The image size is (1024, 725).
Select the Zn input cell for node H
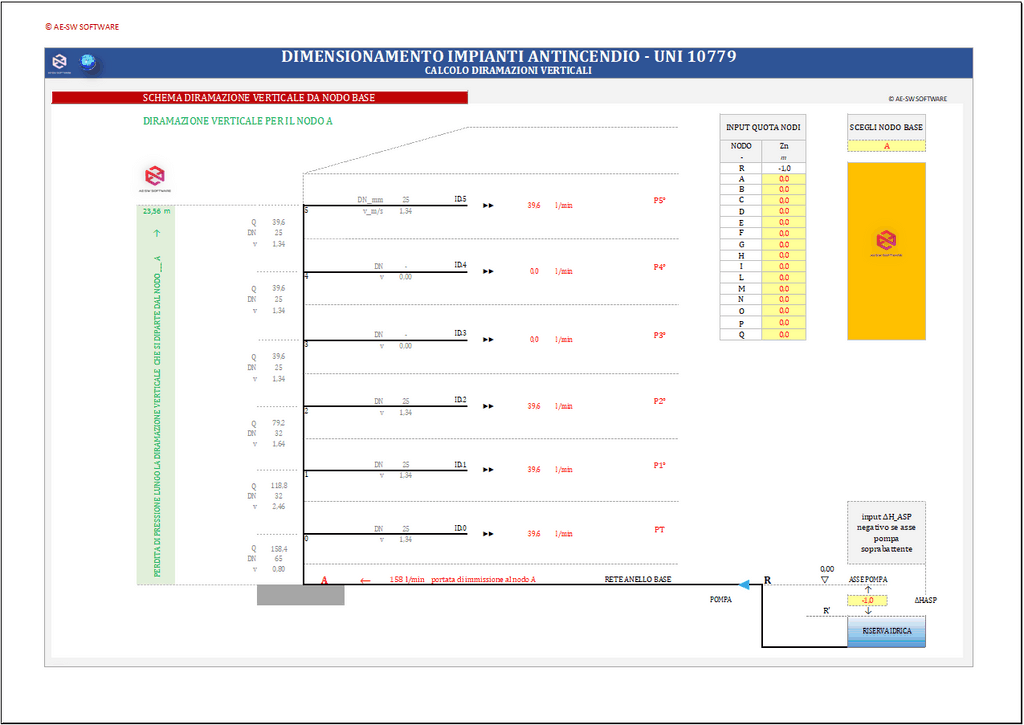point(783,256)
